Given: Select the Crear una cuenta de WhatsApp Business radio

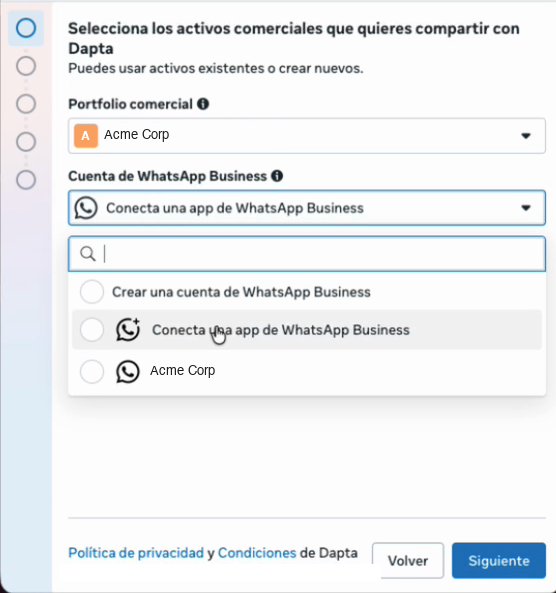Looking at the screenshot, I should (x=92, y=292).
